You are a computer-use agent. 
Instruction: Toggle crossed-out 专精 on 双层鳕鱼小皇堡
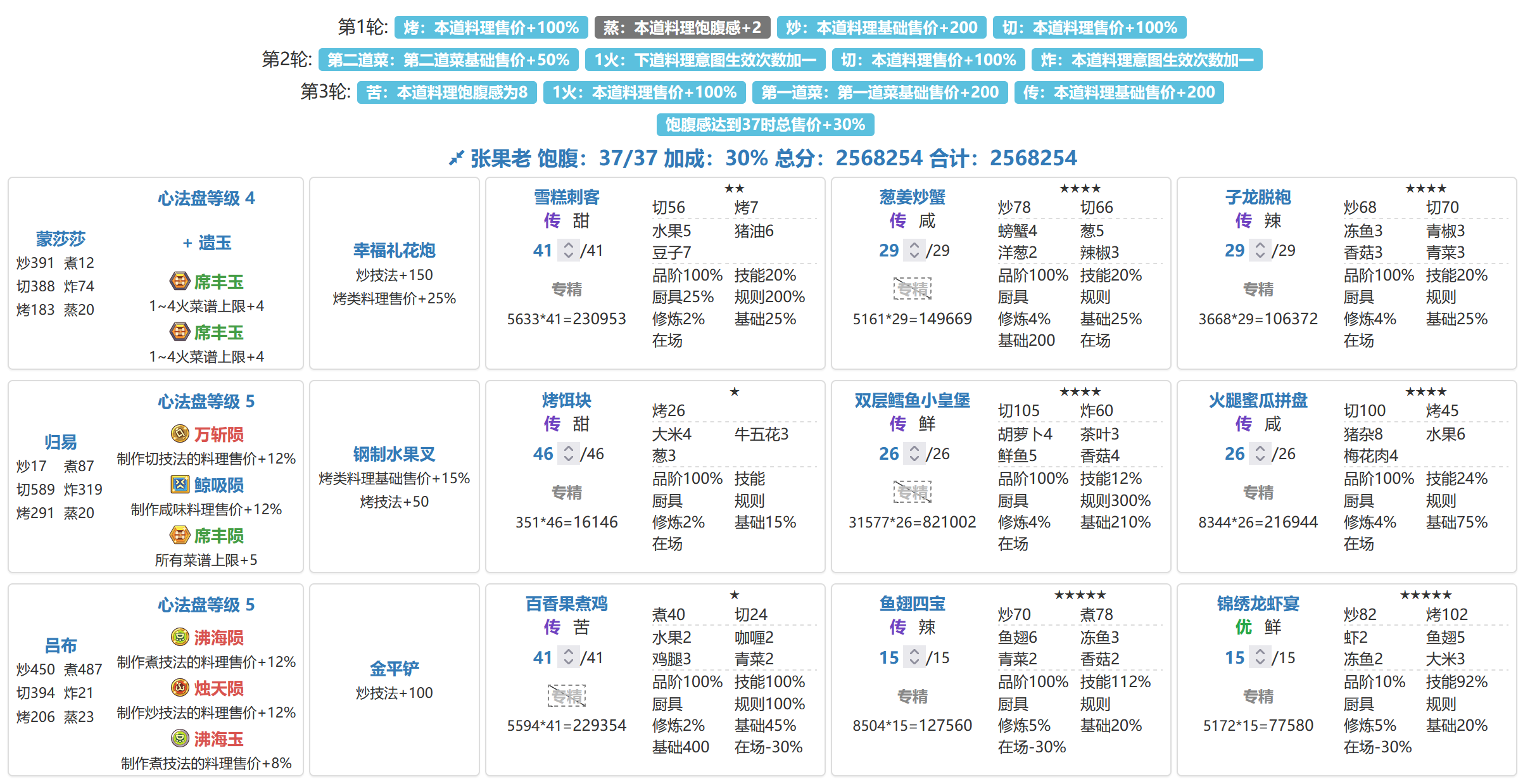coord(913,493)
